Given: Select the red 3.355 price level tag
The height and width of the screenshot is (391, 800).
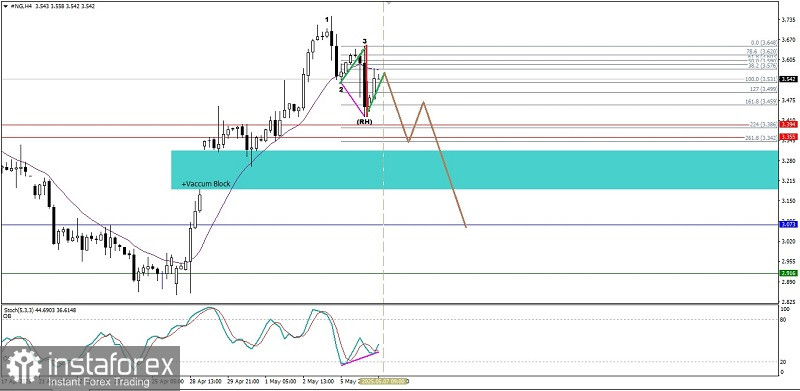Looking at the screenshot, I should [788, 137].
